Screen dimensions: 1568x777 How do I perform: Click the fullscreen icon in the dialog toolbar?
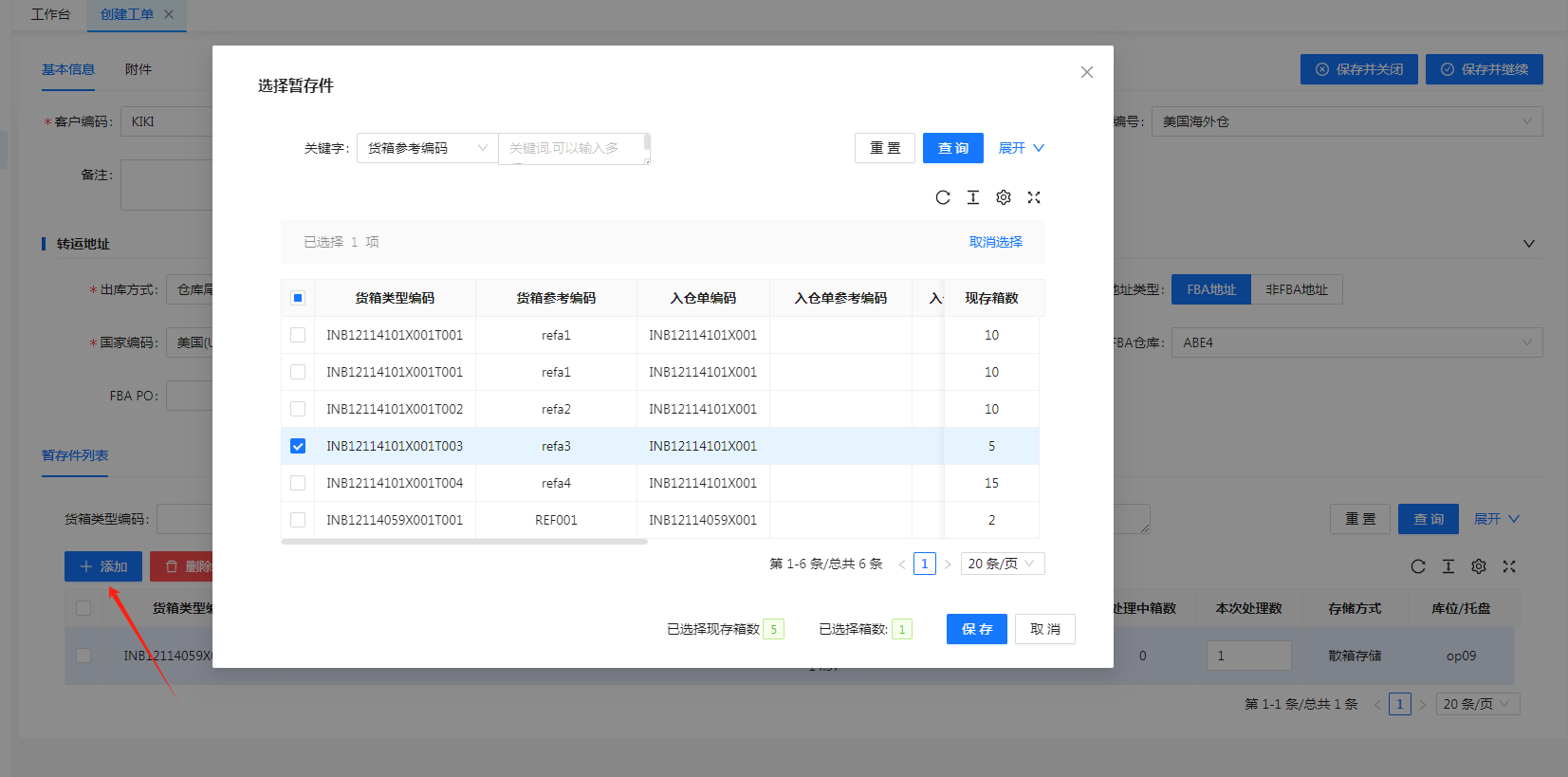(x=1034, y=197)
